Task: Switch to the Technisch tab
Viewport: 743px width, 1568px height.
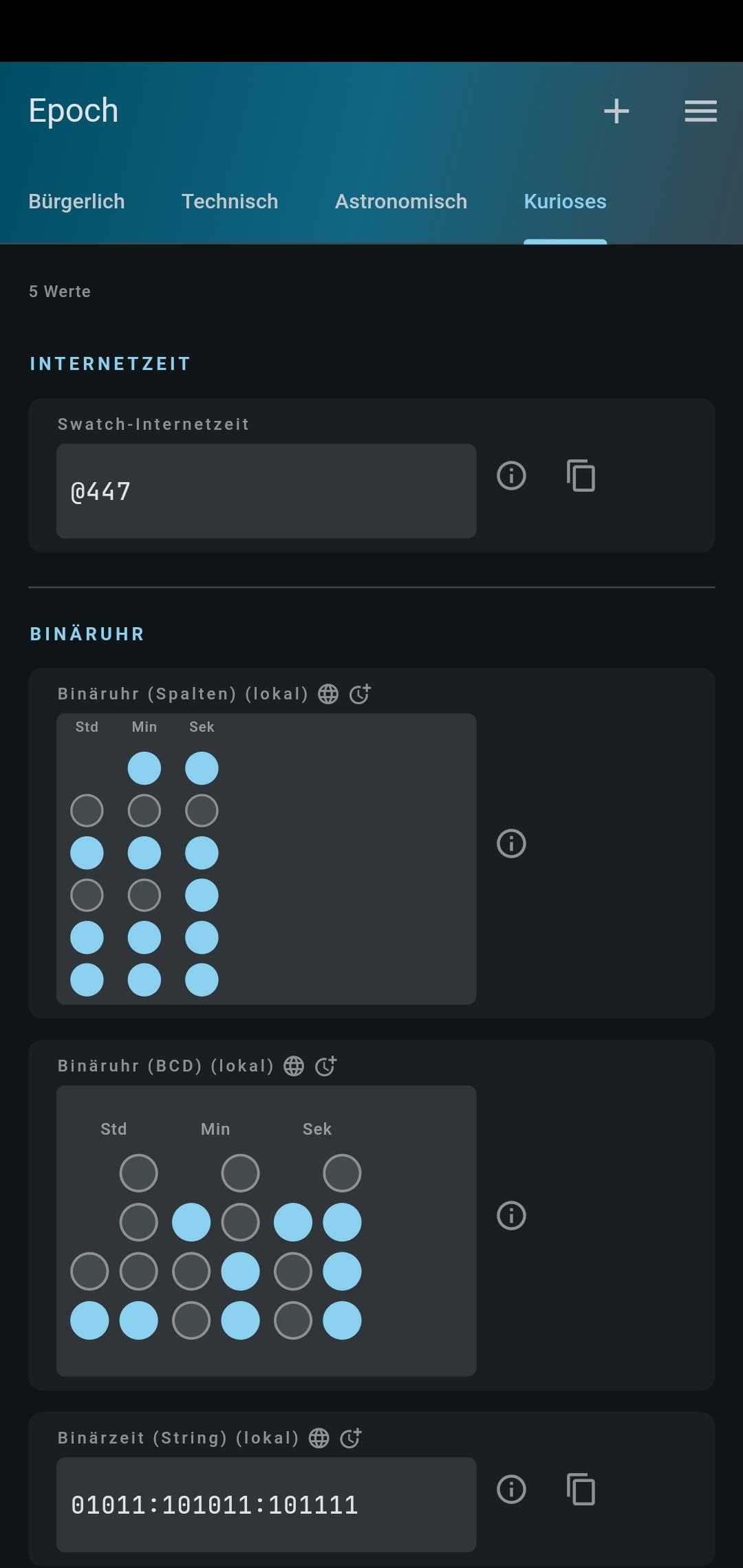Action: pos(230,202)
